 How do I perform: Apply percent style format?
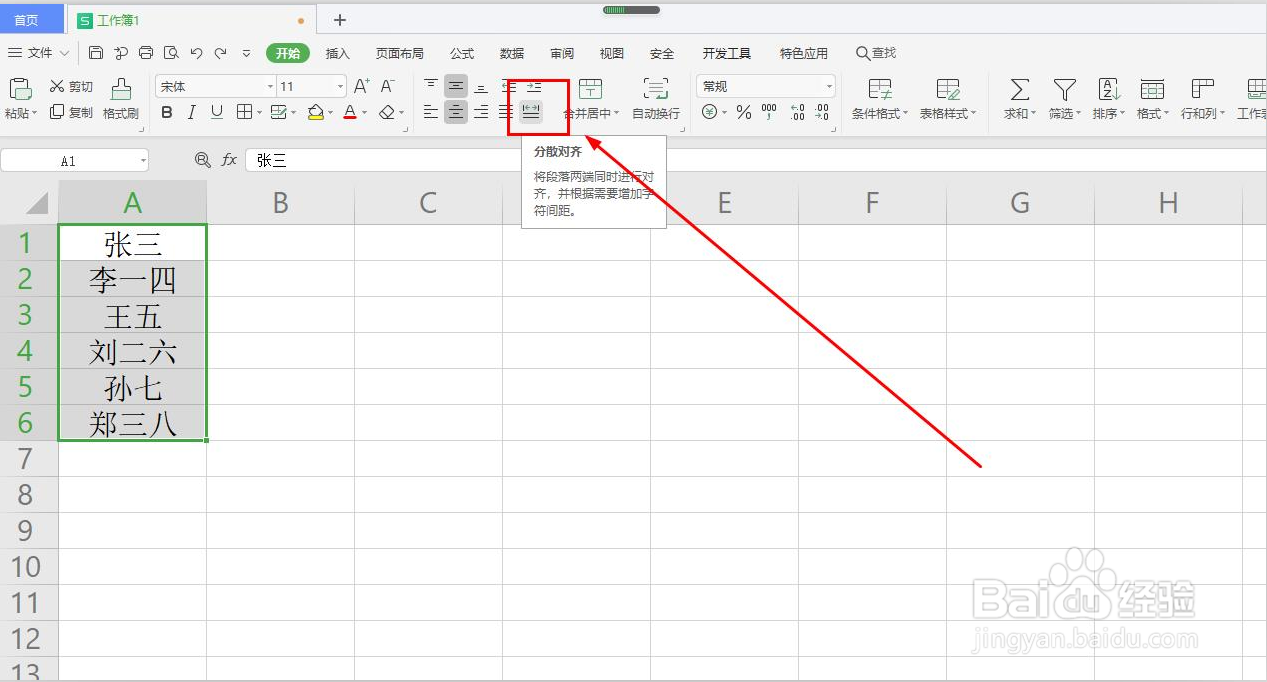(x=743, y=113)
